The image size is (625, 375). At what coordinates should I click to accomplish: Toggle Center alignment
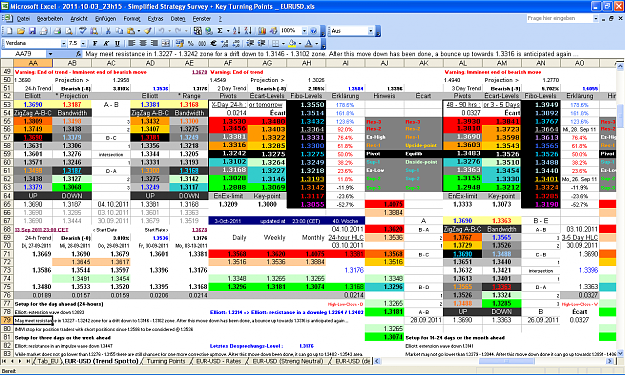coord(143,43)
